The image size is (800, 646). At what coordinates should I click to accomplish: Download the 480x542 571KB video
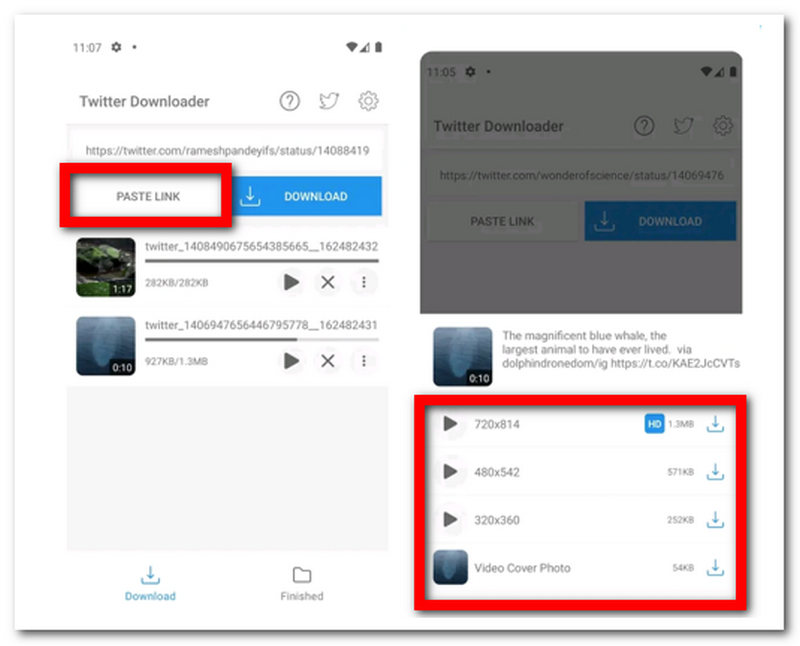point(715,471)
